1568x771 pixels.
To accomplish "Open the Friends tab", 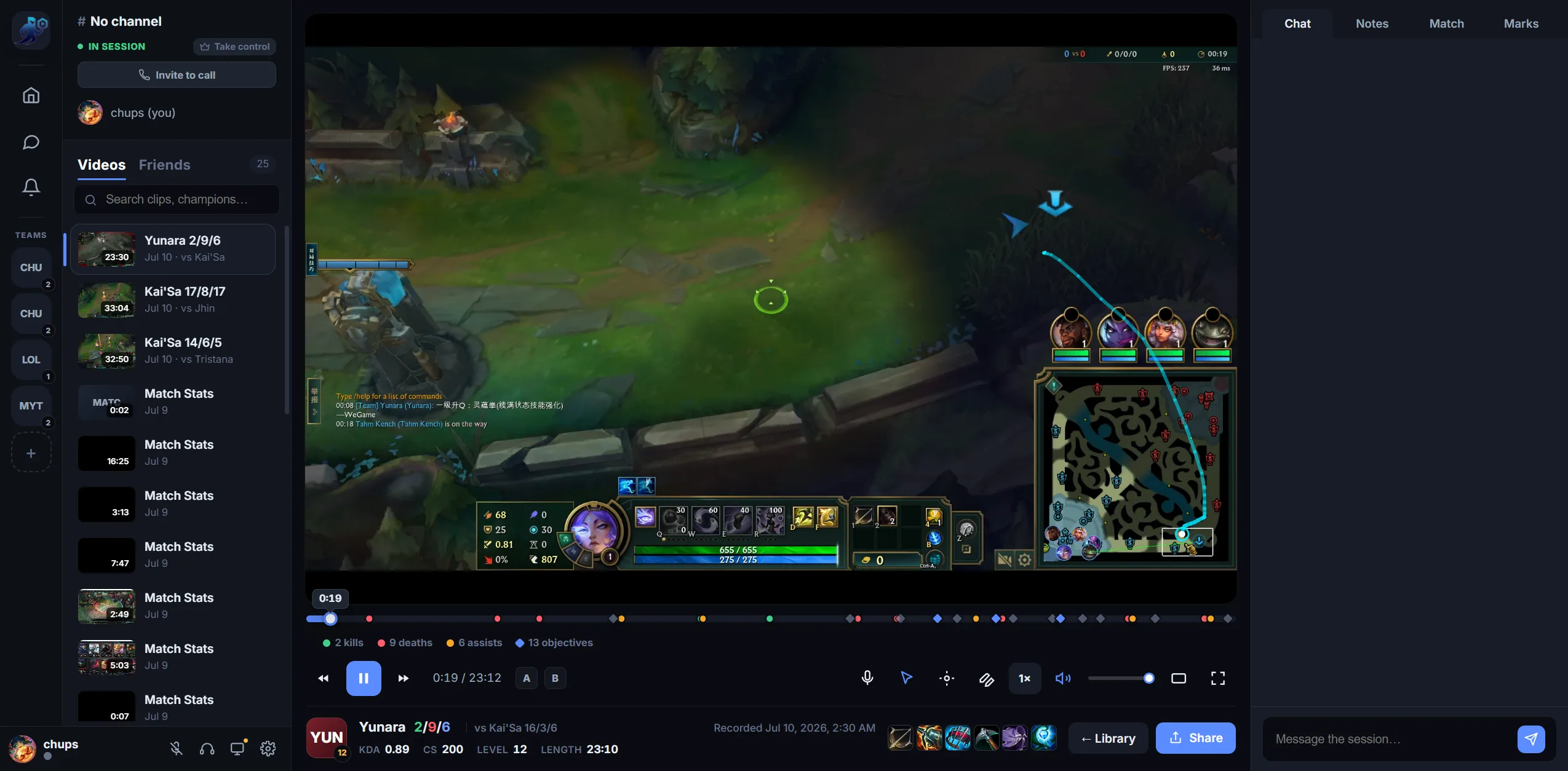I will click(164, 165).
